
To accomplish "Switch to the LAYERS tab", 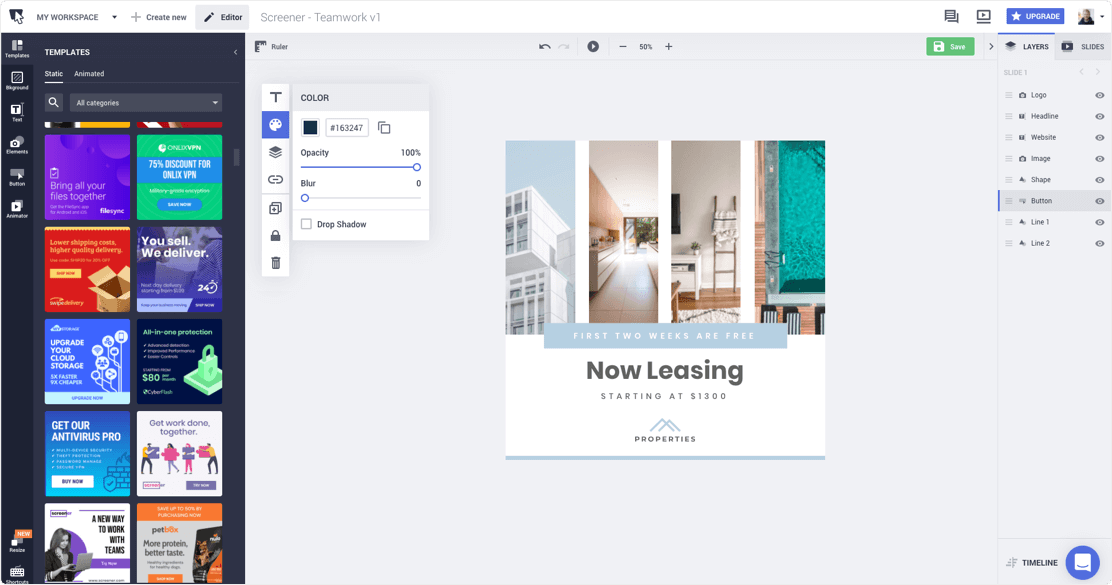I will click(x=1027, y=47).
